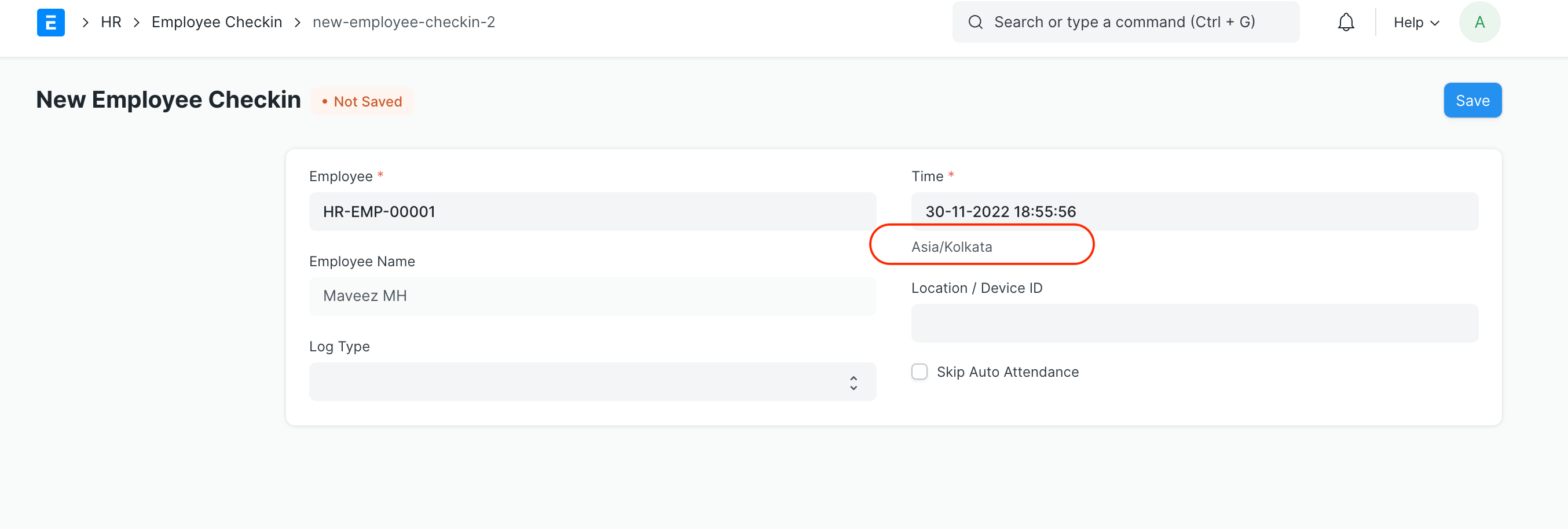Image resolution: width=1568 pixels, height=529 pixels.
Task: Click the Time field with the datetime value
Action: tap(1195, 211)
